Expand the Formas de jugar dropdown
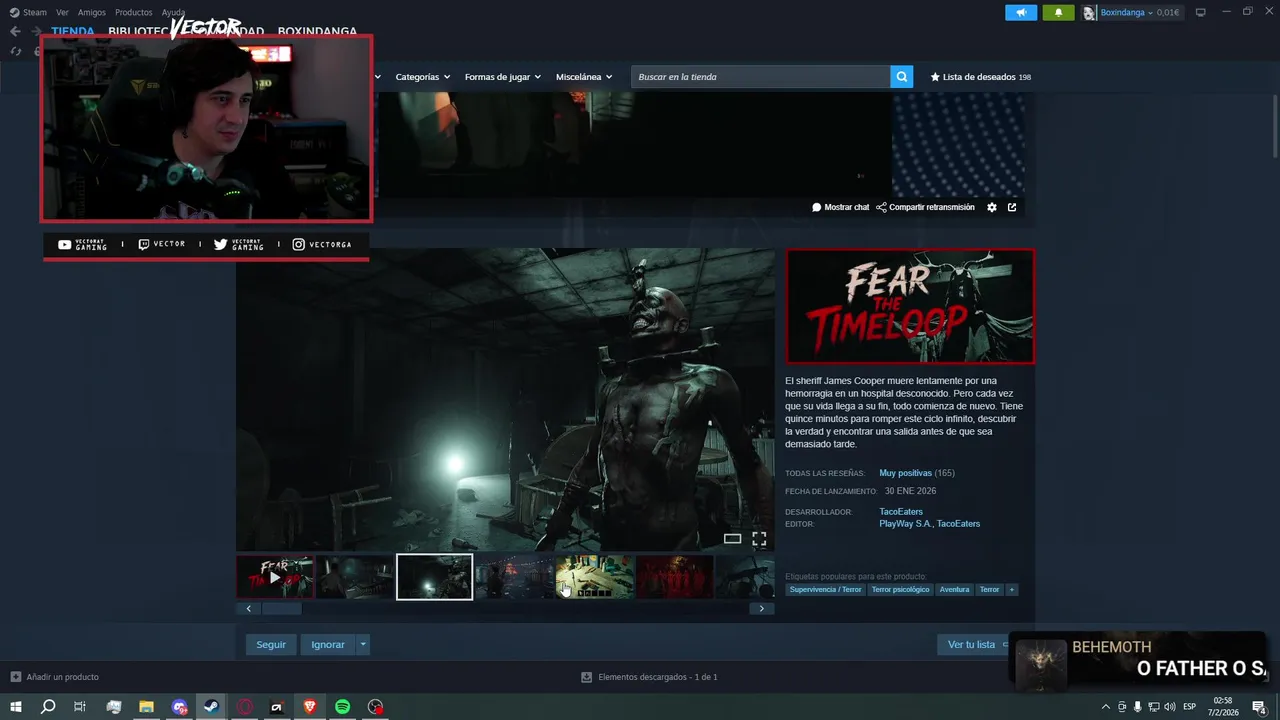Image resolution: width=1280 pixels, height=720 pixels. (502, 77)
